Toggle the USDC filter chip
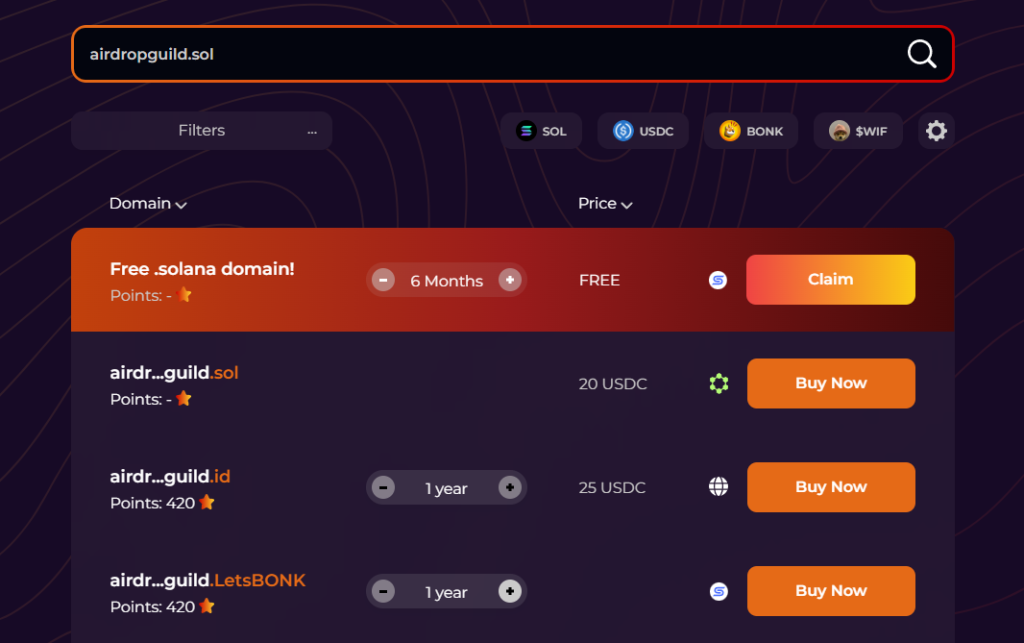 [x=643, y=130]
